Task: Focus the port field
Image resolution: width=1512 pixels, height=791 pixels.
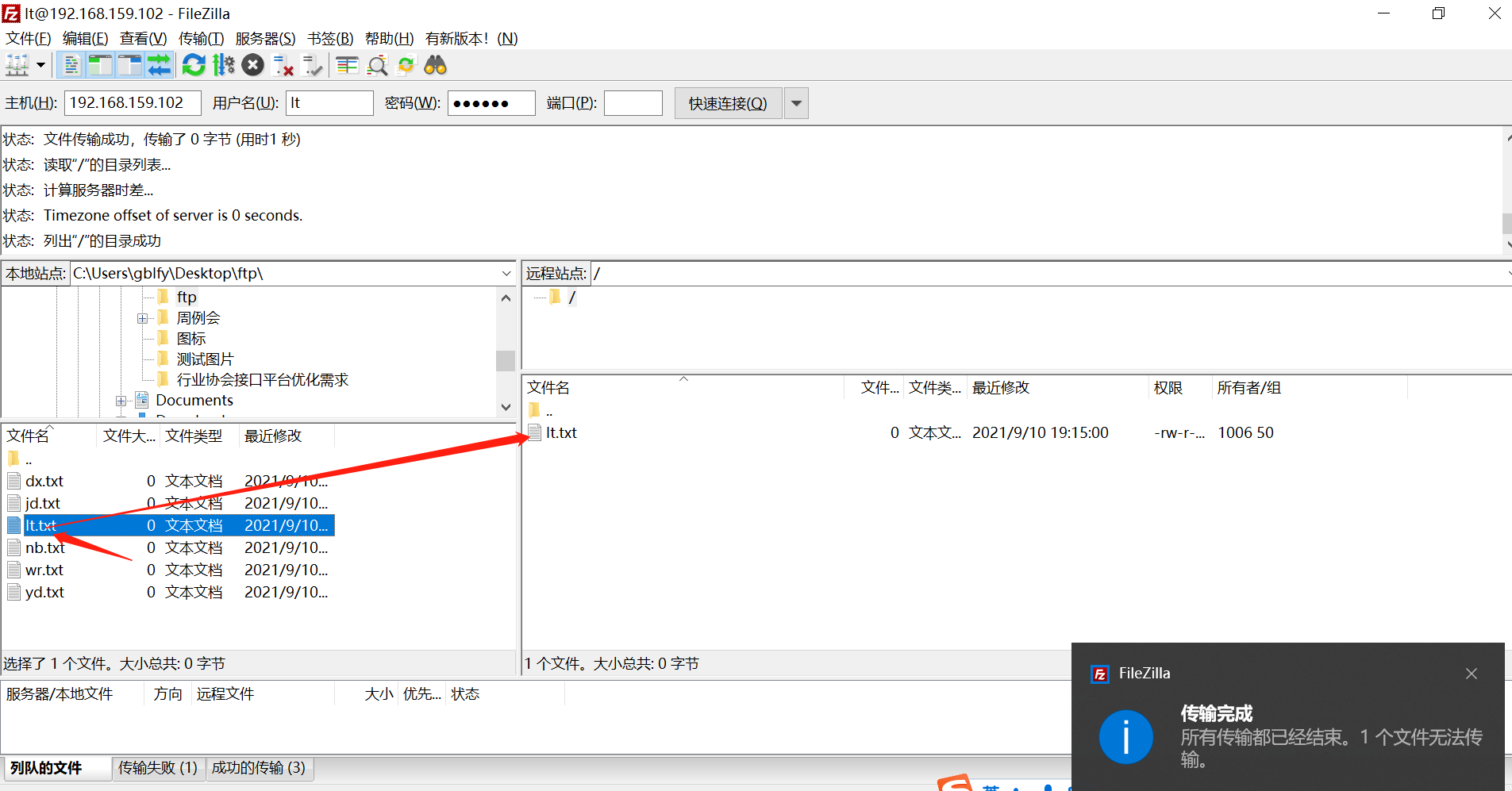Action: [633, 103]
